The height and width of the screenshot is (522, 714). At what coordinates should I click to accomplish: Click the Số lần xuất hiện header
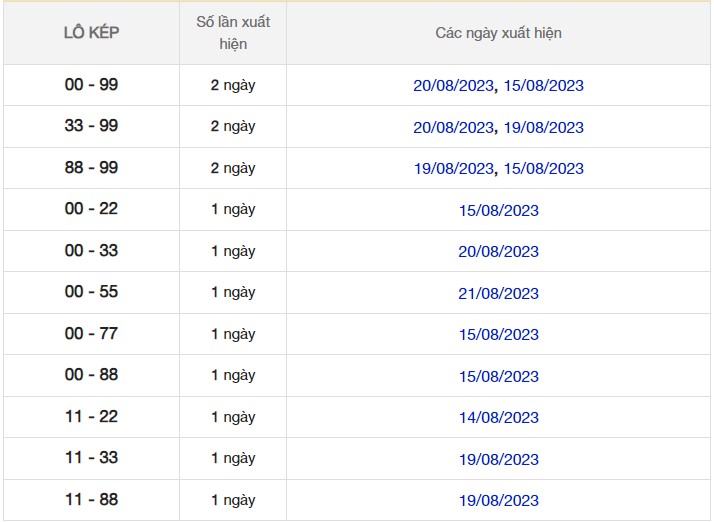(233, 33)
